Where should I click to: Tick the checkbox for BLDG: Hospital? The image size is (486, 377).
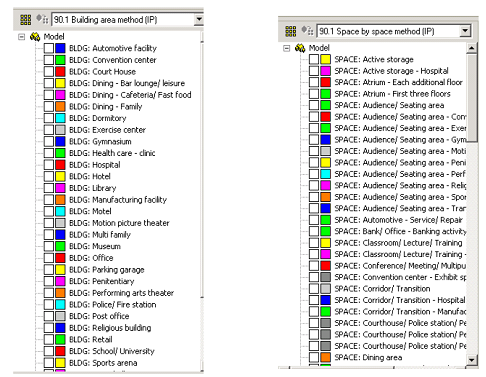pyautogui.click(x=49, y=165)
